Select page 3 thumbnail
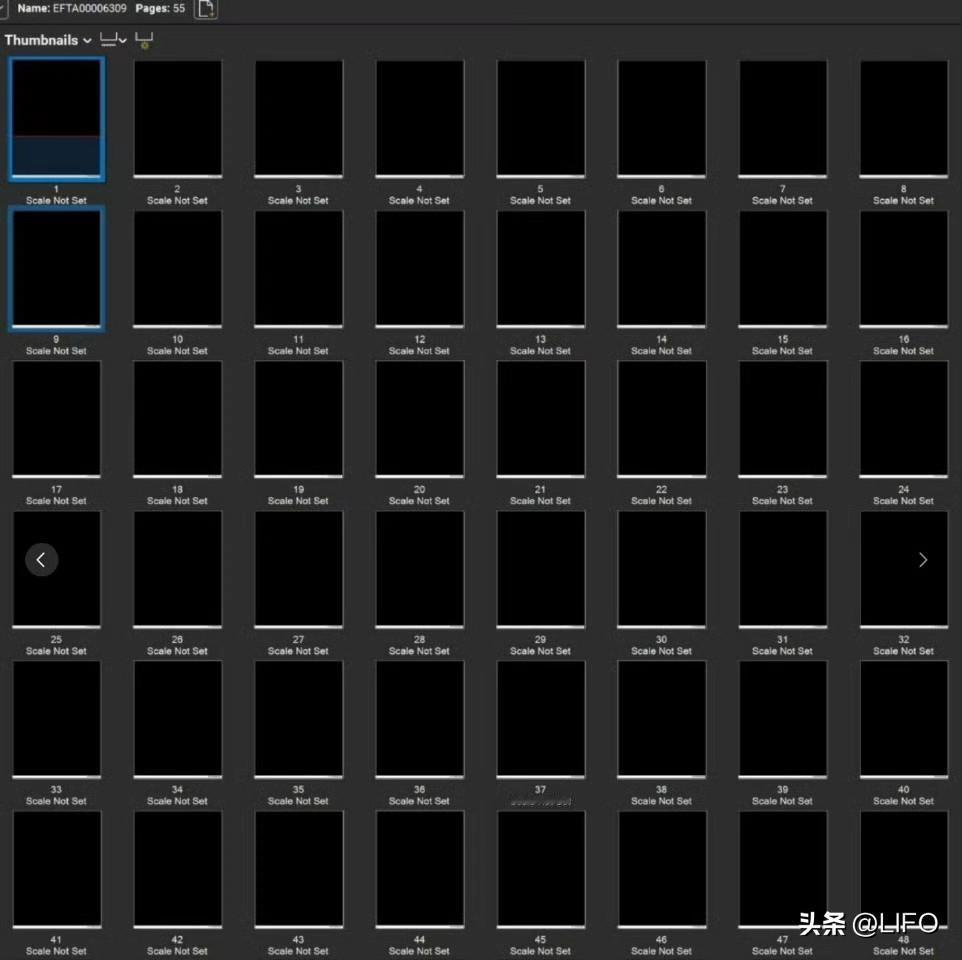 [299, 120]
